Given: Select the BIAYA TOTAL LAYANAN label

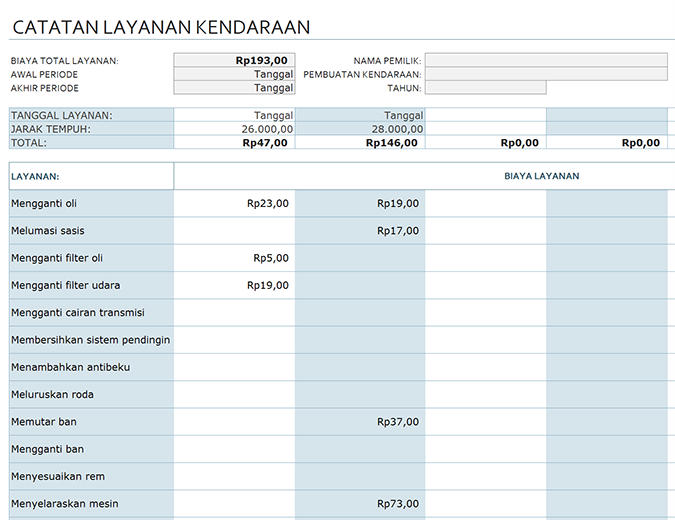Looking at the screenshot, I should [x=65, y=61].
